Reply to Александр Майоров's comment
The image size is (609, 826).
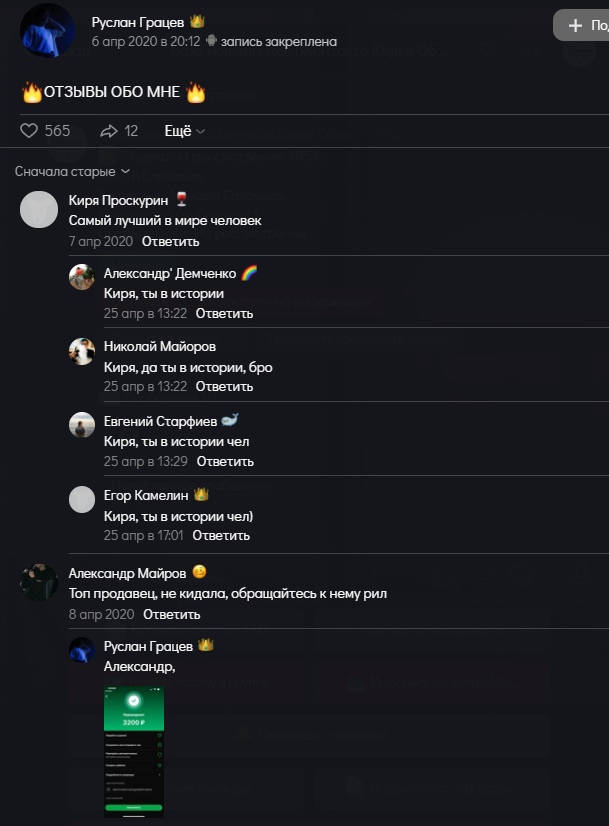pyautogui.click(x=171, y=614)
